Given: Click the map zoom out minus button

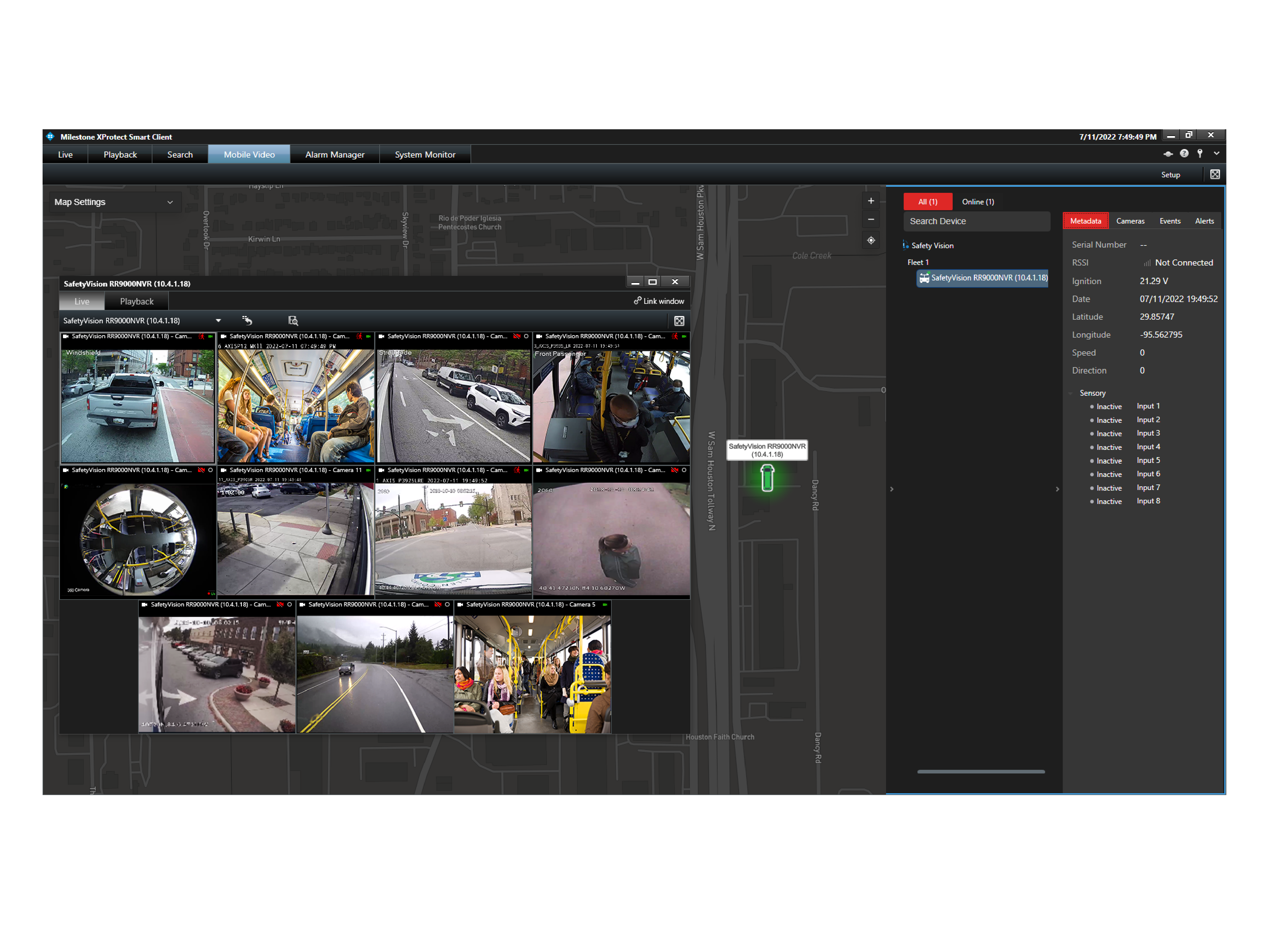Looking at the screenshot, I should (x=870, y=220).
